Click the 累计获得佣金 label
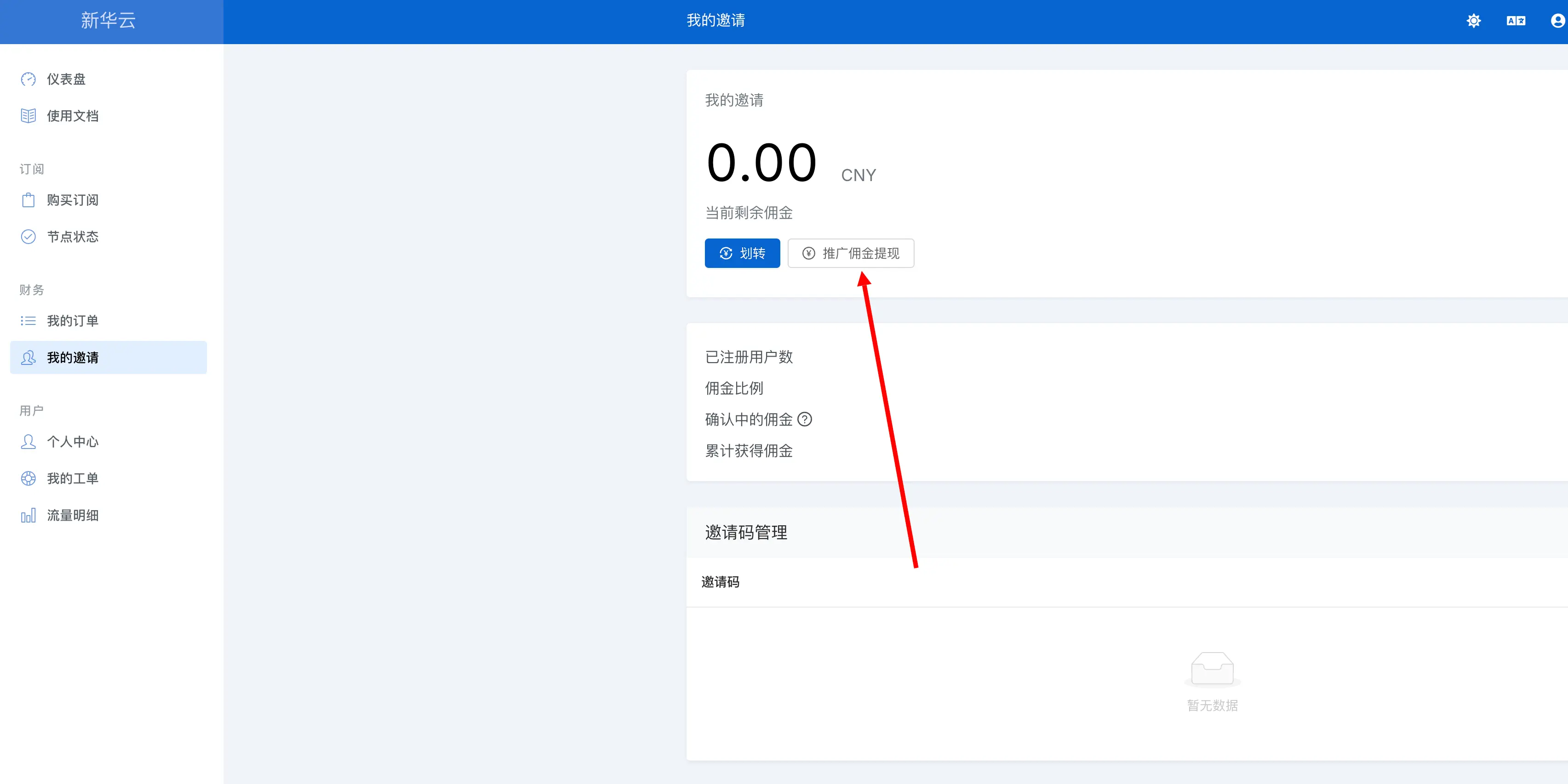The image size is (1568, 784). point(749,451)
